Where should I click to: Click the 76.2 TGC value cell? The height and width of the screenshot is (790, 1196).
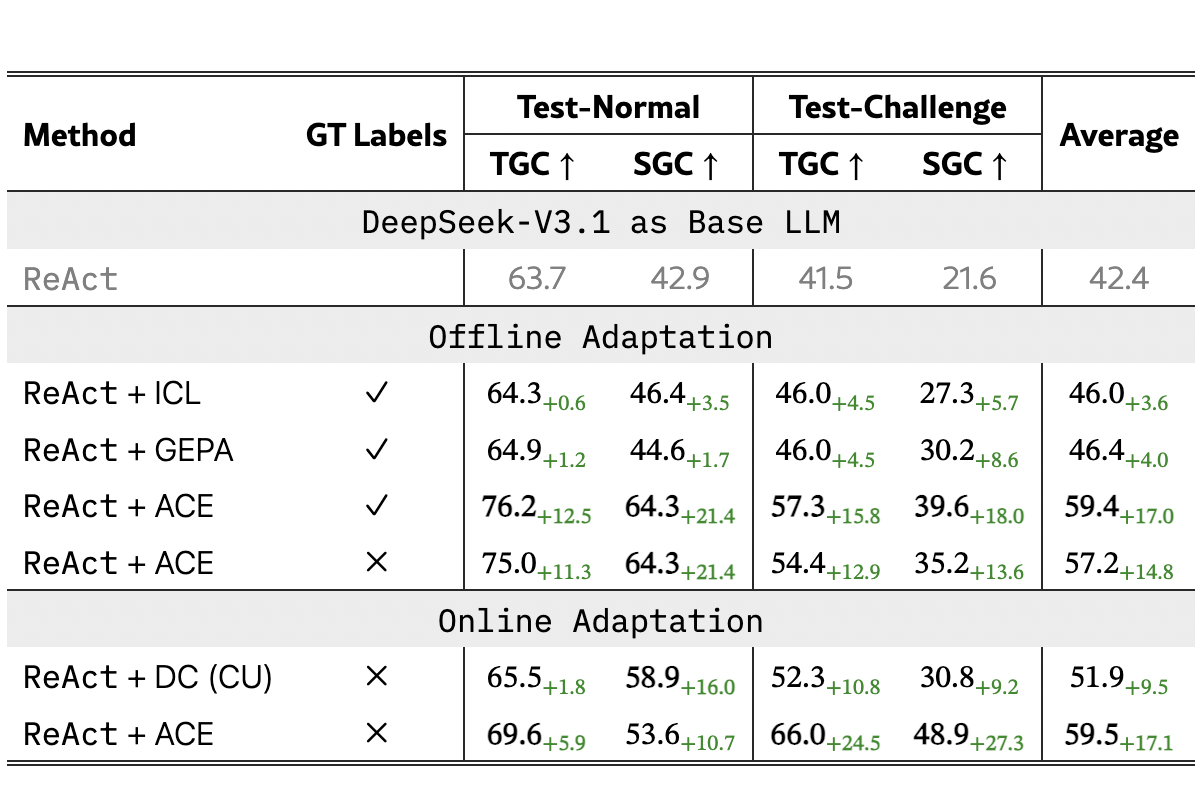tap(512, 506)
